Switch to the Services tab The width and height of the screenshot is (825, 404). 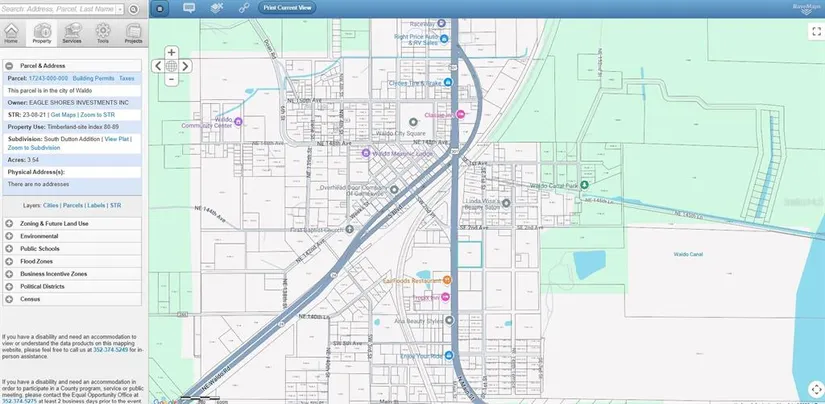[x=71, y=35]
